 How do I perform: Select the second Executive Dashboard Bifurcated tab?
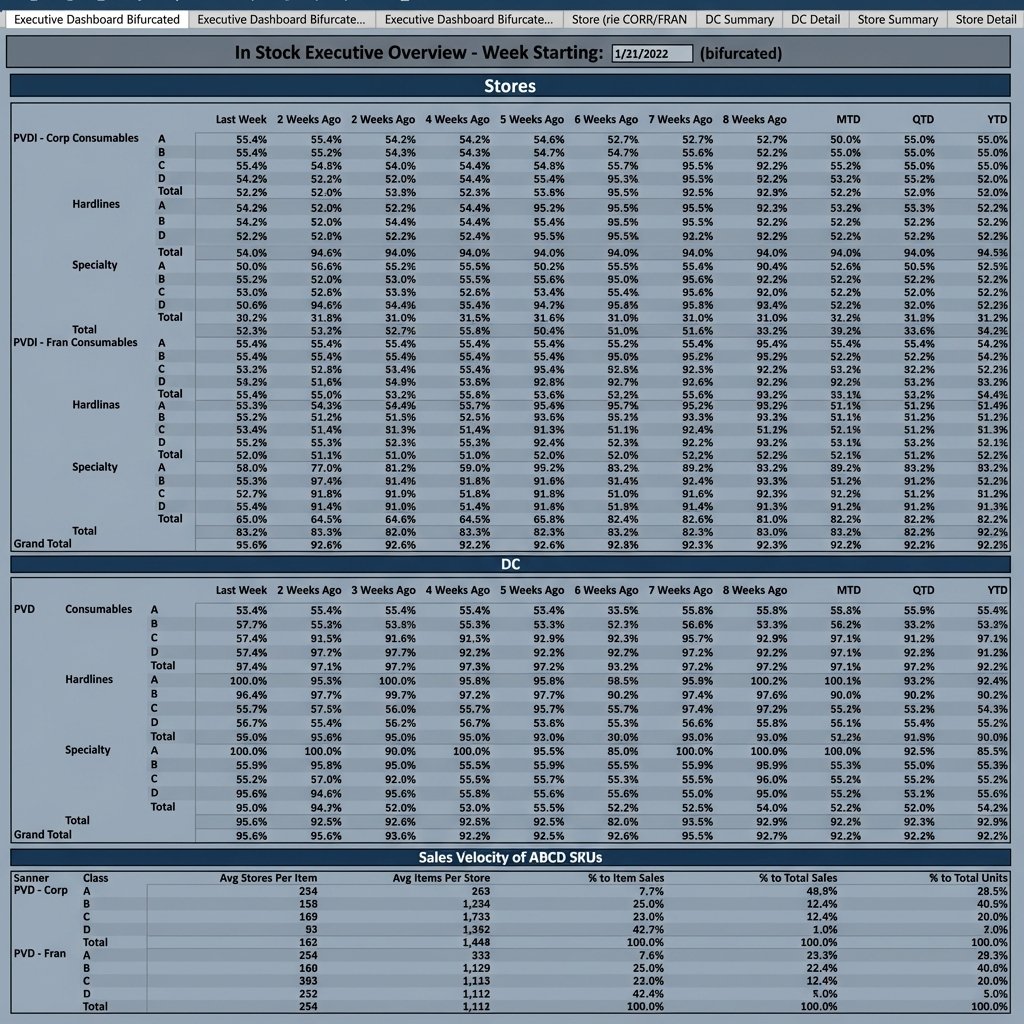point(284,18)
